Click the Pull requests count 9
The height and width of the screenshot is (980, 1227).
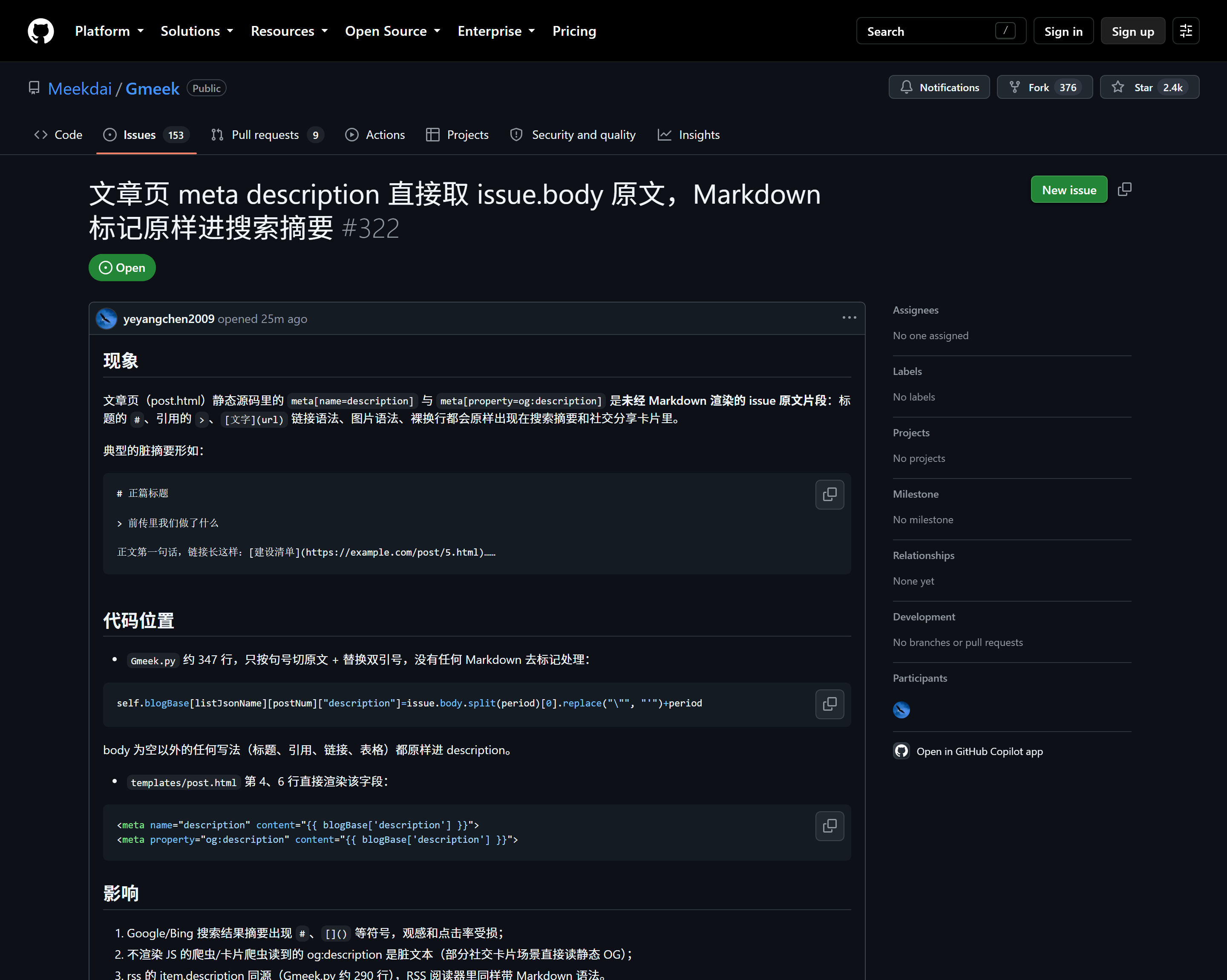pos(316,135)
